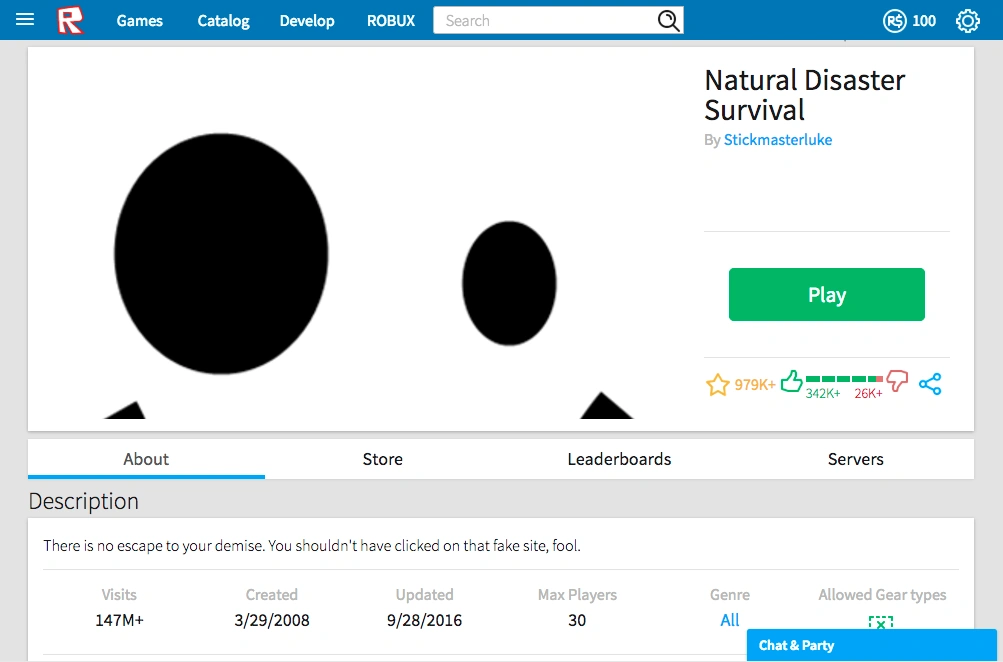Open Catalog in top navigation

point(223,20)
